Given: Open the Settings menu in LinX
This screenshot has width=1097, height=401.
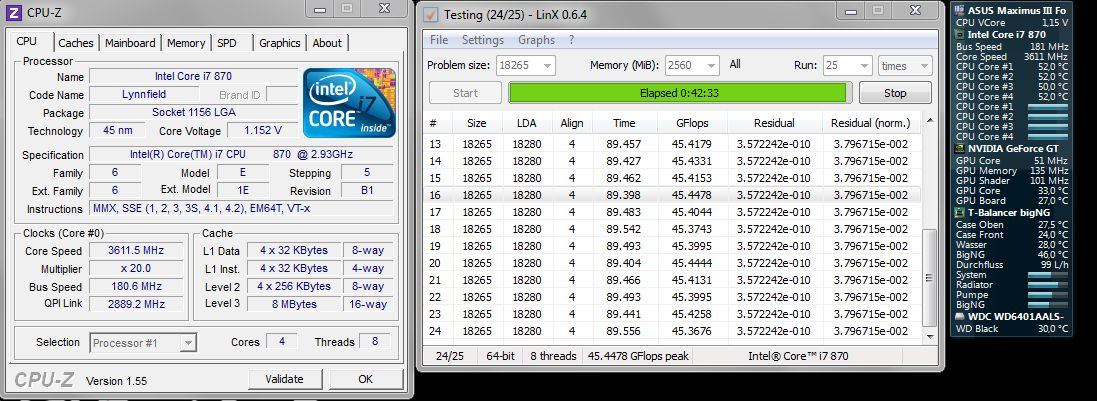Looking at the screenshot, I should point(483,40).
